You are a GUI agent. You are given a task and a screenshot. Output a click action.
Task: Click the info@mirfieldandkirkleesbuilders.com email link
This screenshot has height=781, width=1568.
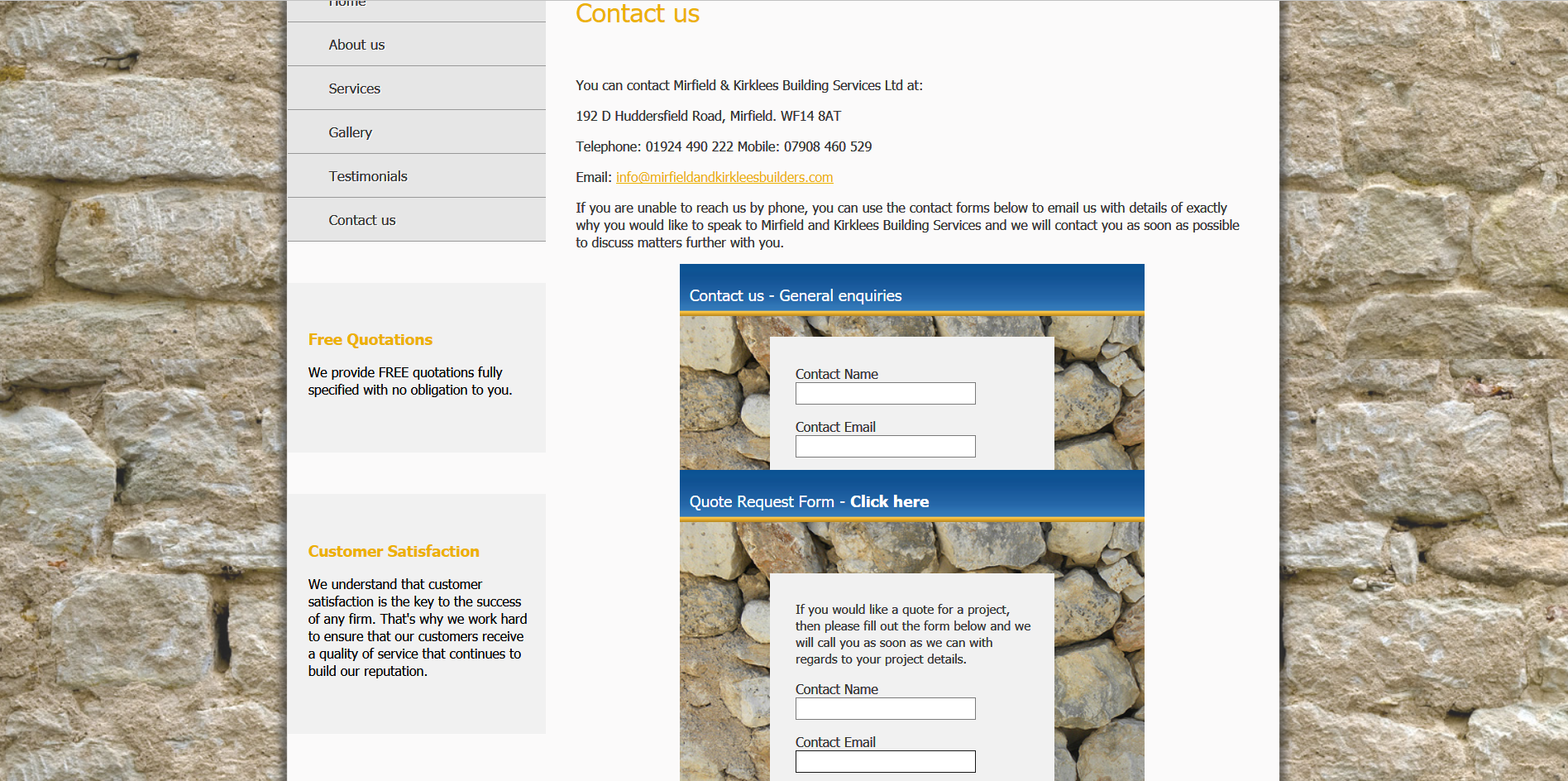[x=724, y=177]
